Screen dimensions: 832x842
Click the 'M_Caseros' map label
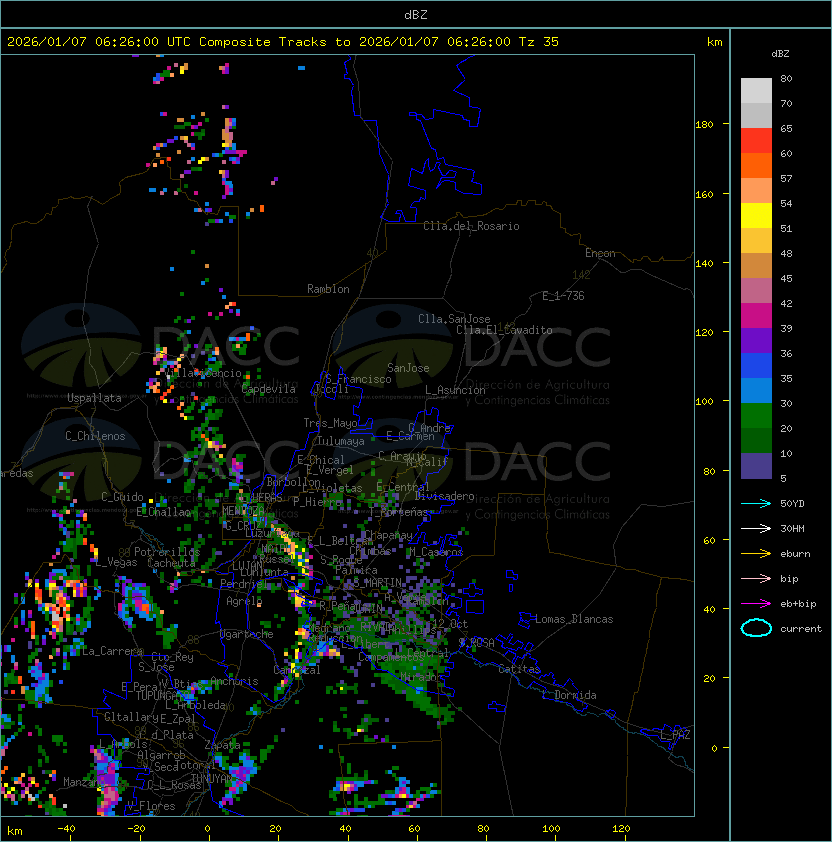tap(436, 552)
